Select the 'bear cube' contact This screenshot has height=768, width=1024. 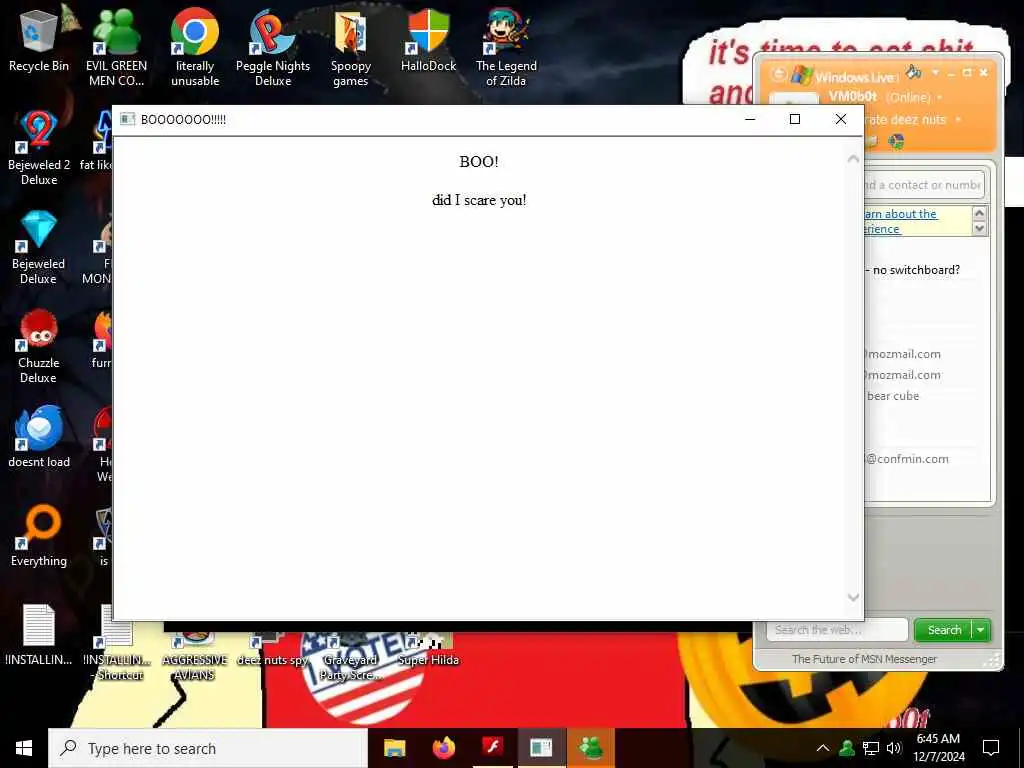(893, 396)
